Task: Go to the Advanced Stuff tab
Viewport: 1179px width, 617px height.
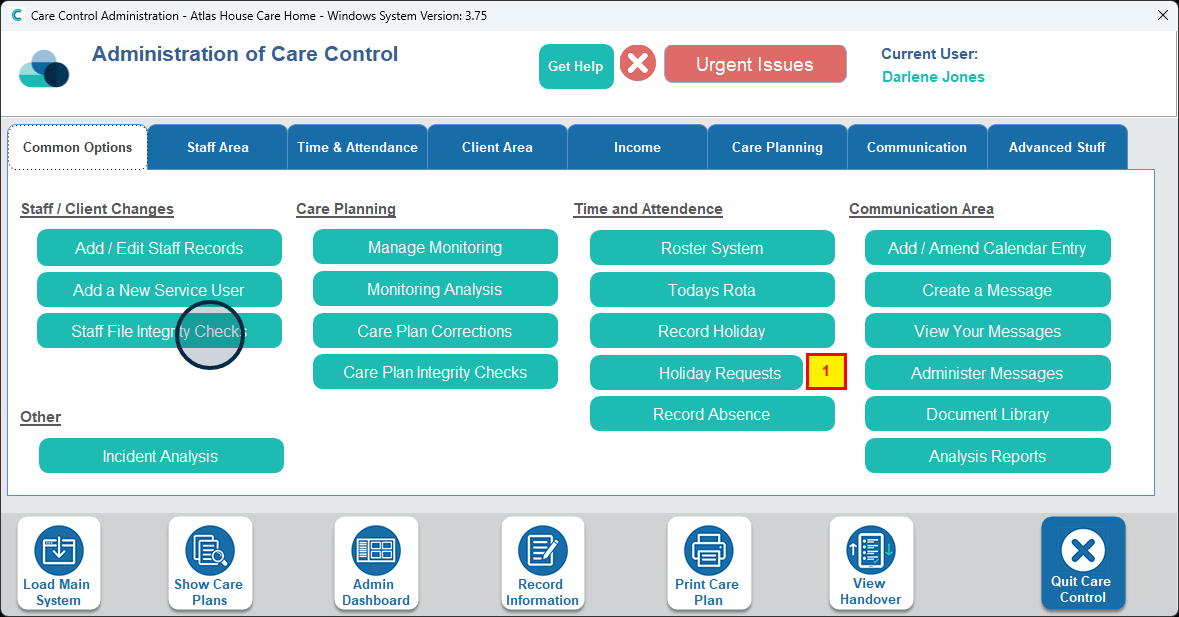Action: [x=1057, y=147]
